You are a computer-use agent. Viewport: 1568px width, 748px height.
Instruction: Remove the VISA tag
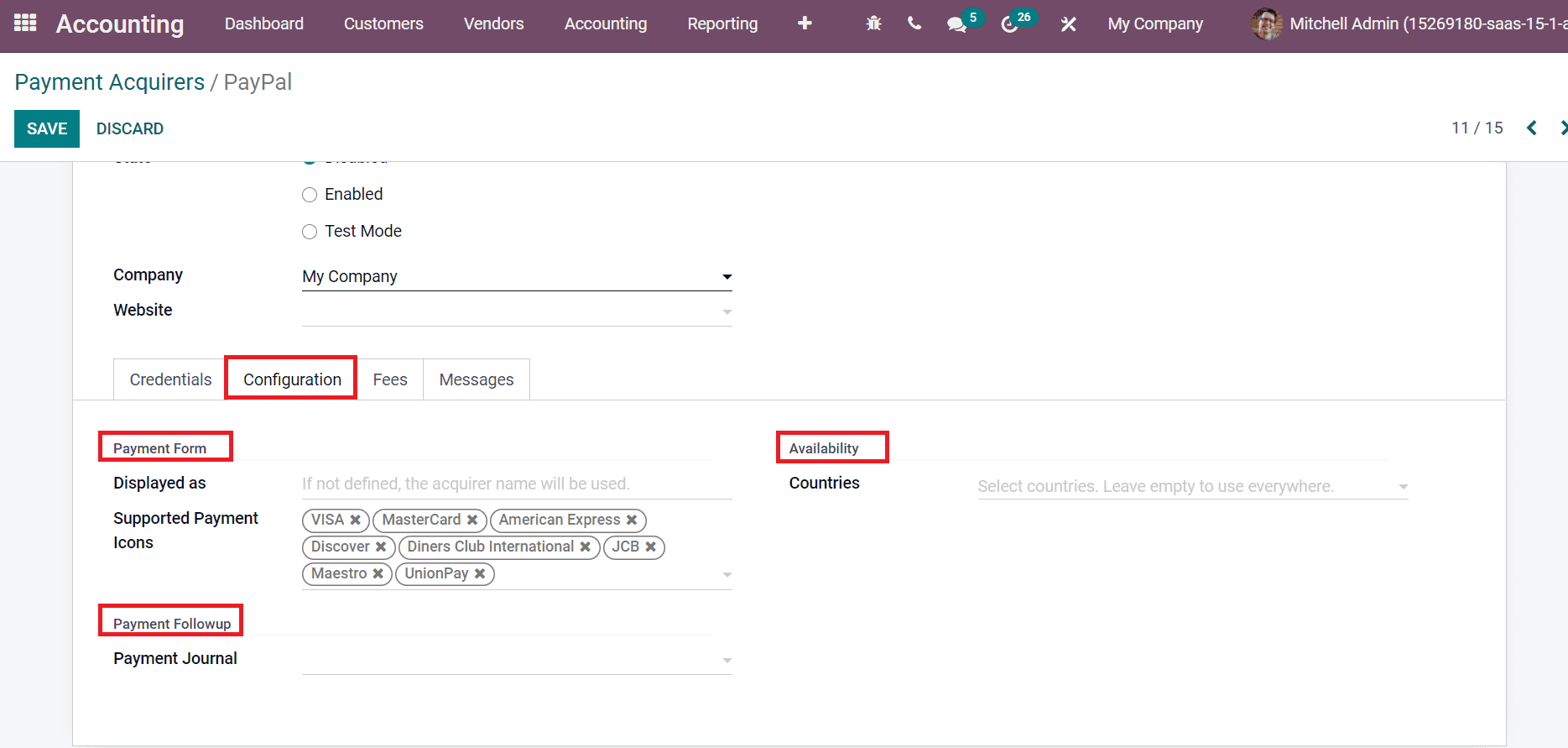click(356, 520)
